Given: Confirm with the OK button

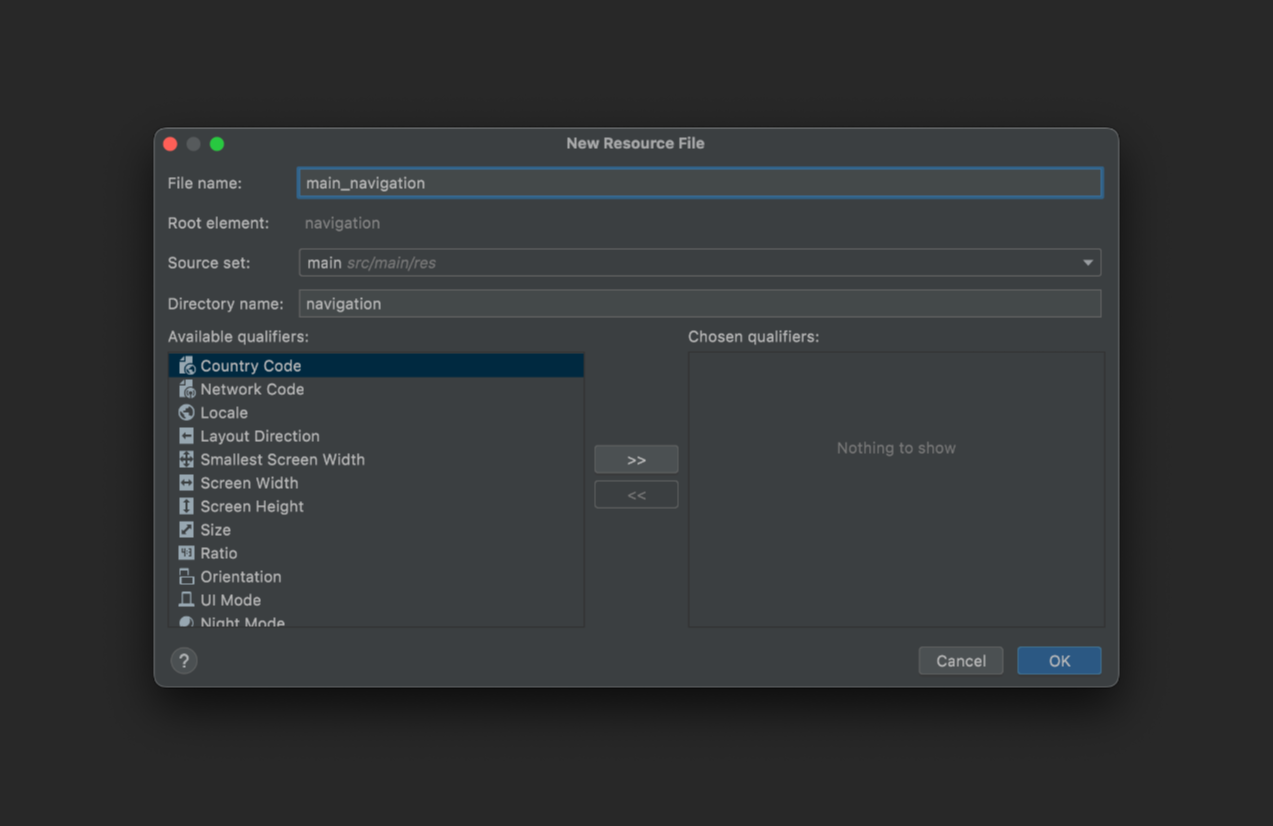Looking at the screenshot, I should [1059, 661].
